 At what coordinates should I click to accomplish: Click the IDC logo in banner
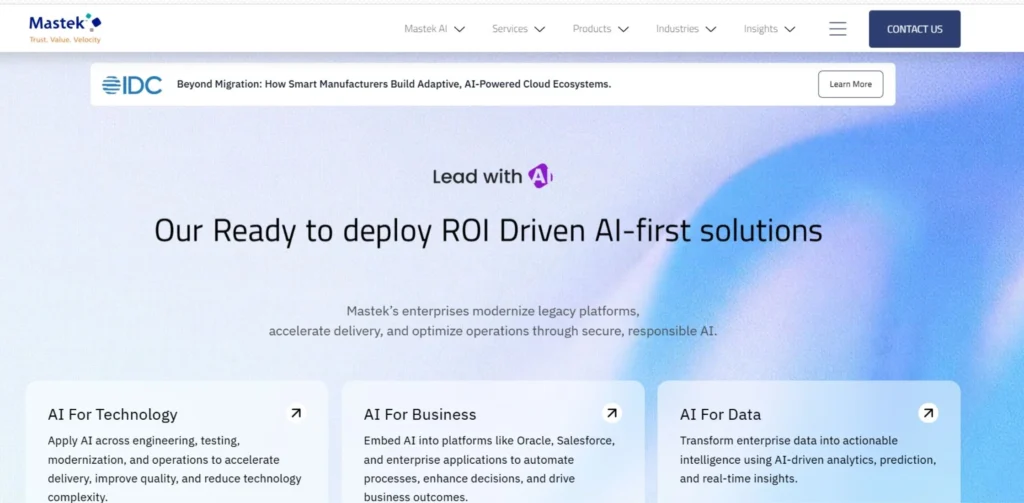pos(132,85)
